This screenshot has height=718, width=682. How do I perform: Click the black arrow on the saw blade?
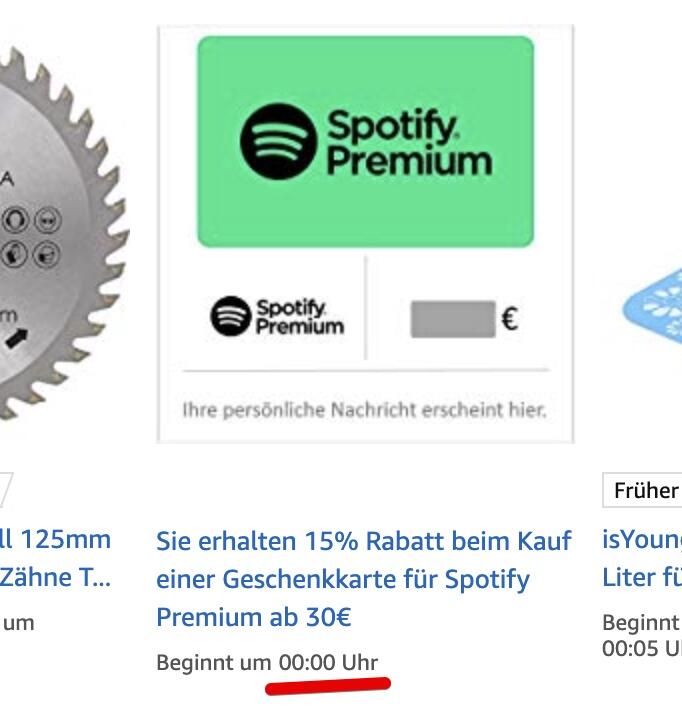click(17, 337)
